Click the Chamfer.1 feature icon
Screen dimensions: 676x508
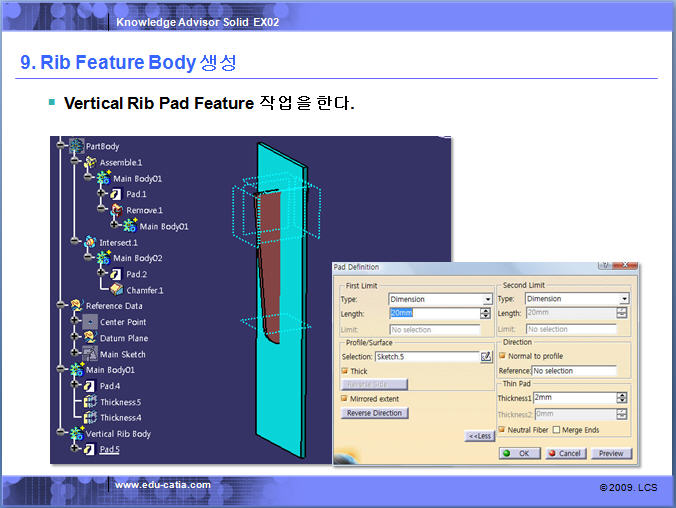[115, 290]
